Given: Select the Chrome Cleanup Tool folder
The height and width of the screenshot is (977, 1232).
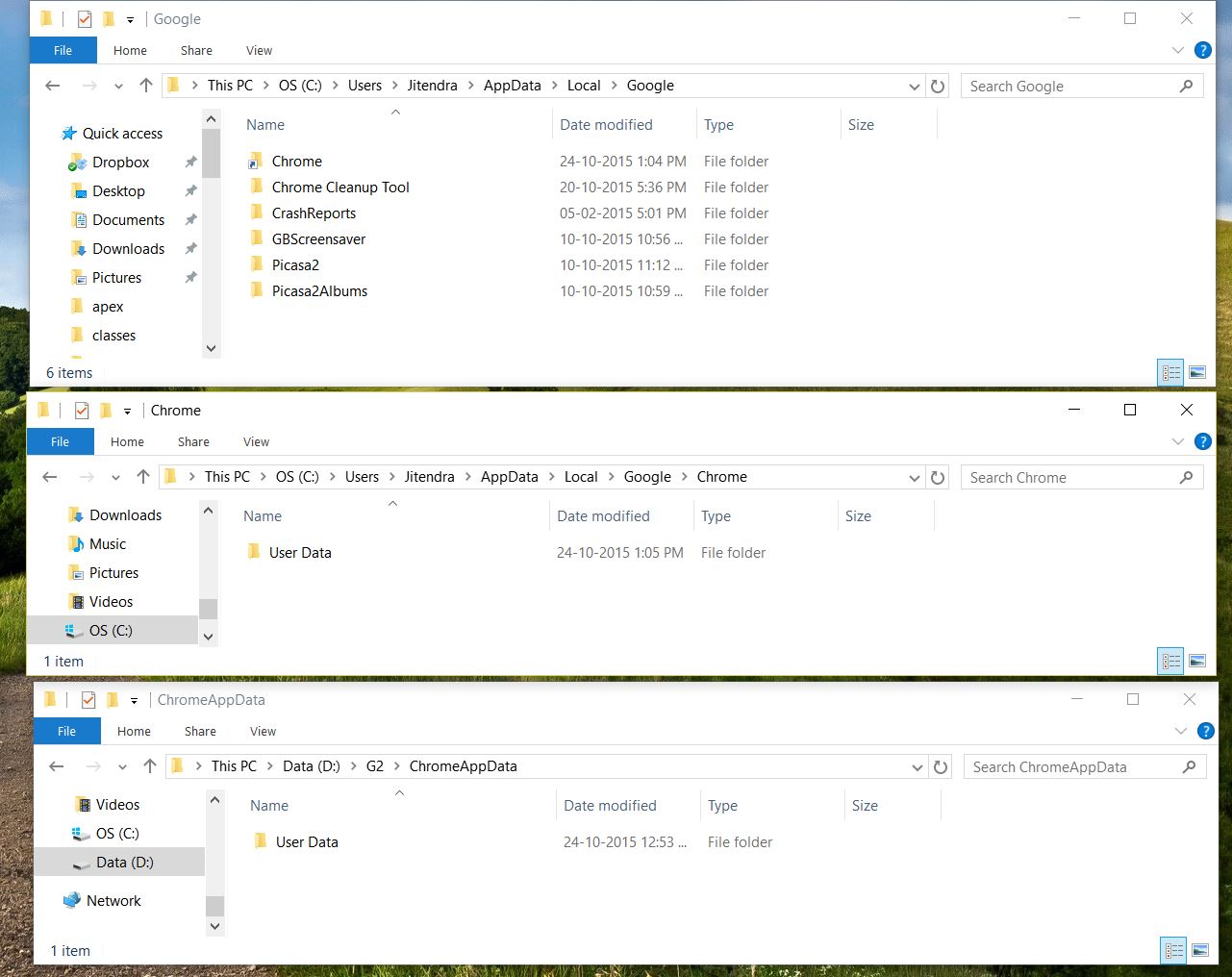Looking at the screenshot, I should tap(340, 188).
